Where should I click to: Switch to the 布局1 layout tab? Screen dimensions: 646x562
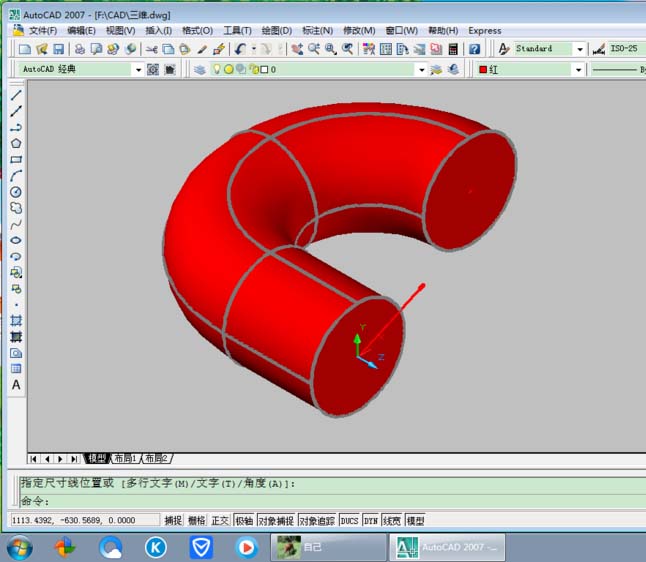[126, 458]
